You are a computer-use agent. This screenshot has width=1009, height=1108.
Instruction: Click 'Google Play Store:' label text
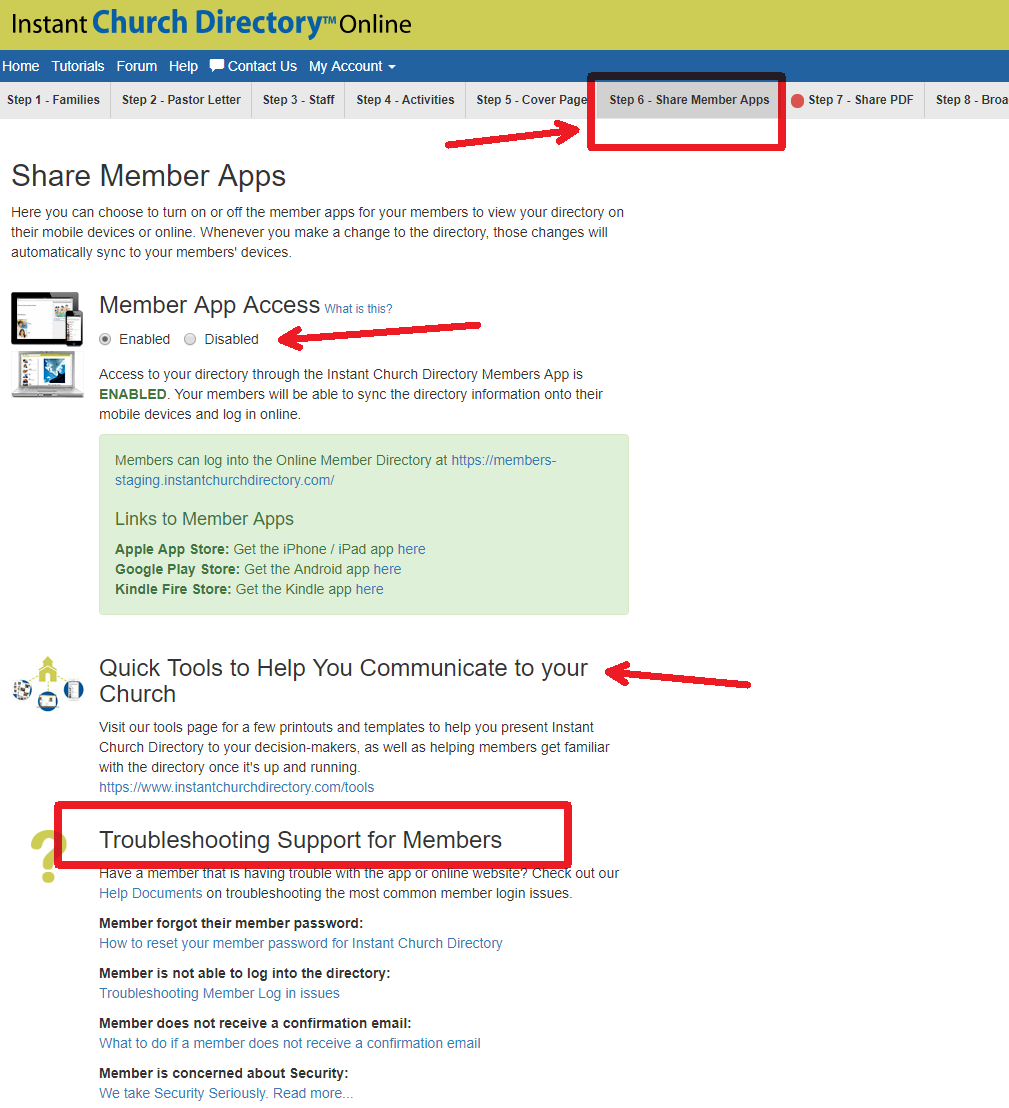tap(177, 569)
